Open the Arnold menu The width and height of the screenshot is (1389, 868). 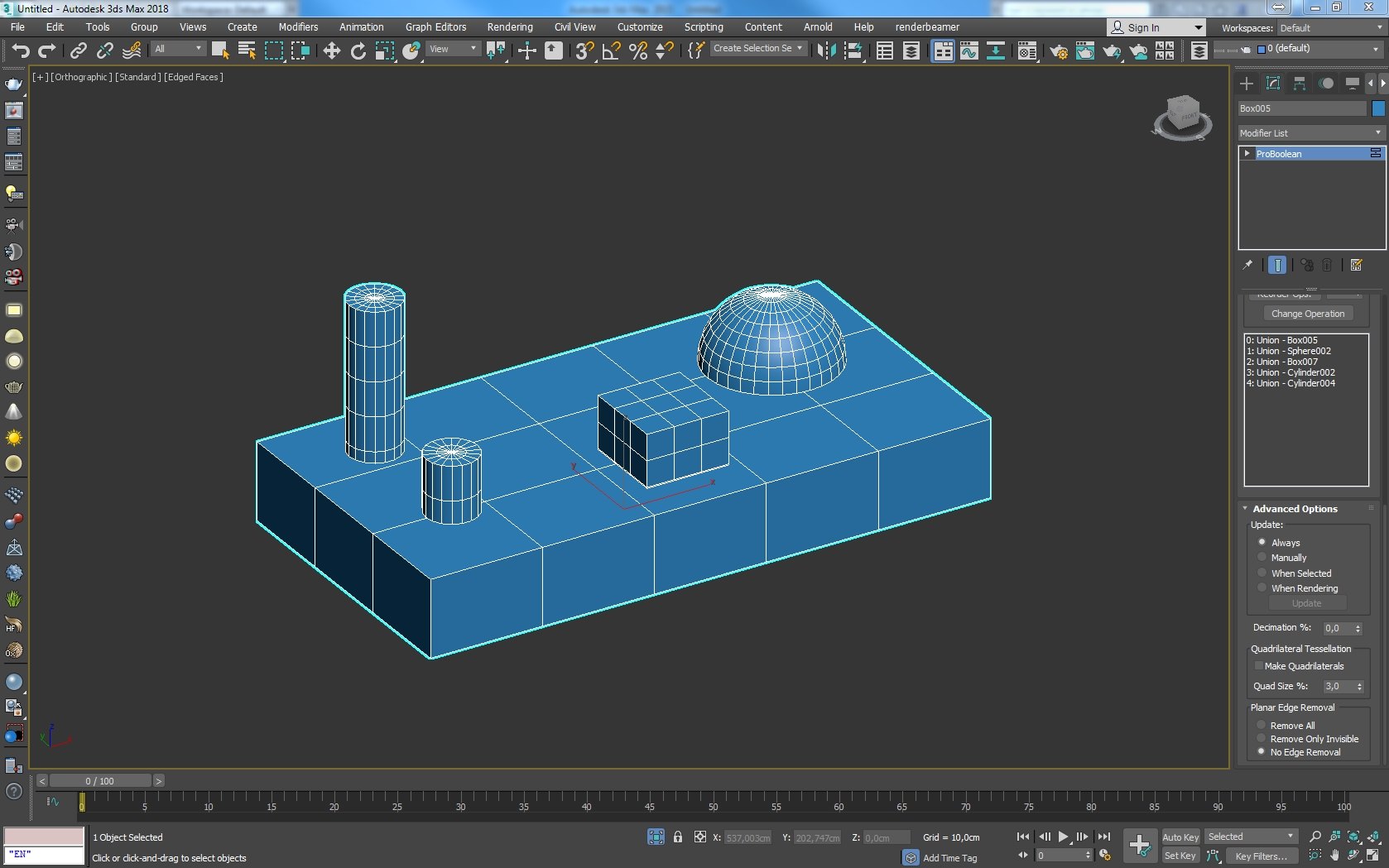[818, 26]
